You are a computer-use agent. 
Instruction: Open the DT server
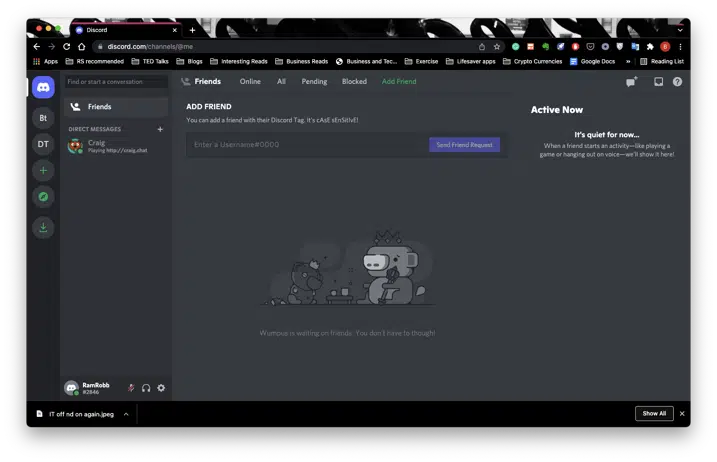pos(43,144)
